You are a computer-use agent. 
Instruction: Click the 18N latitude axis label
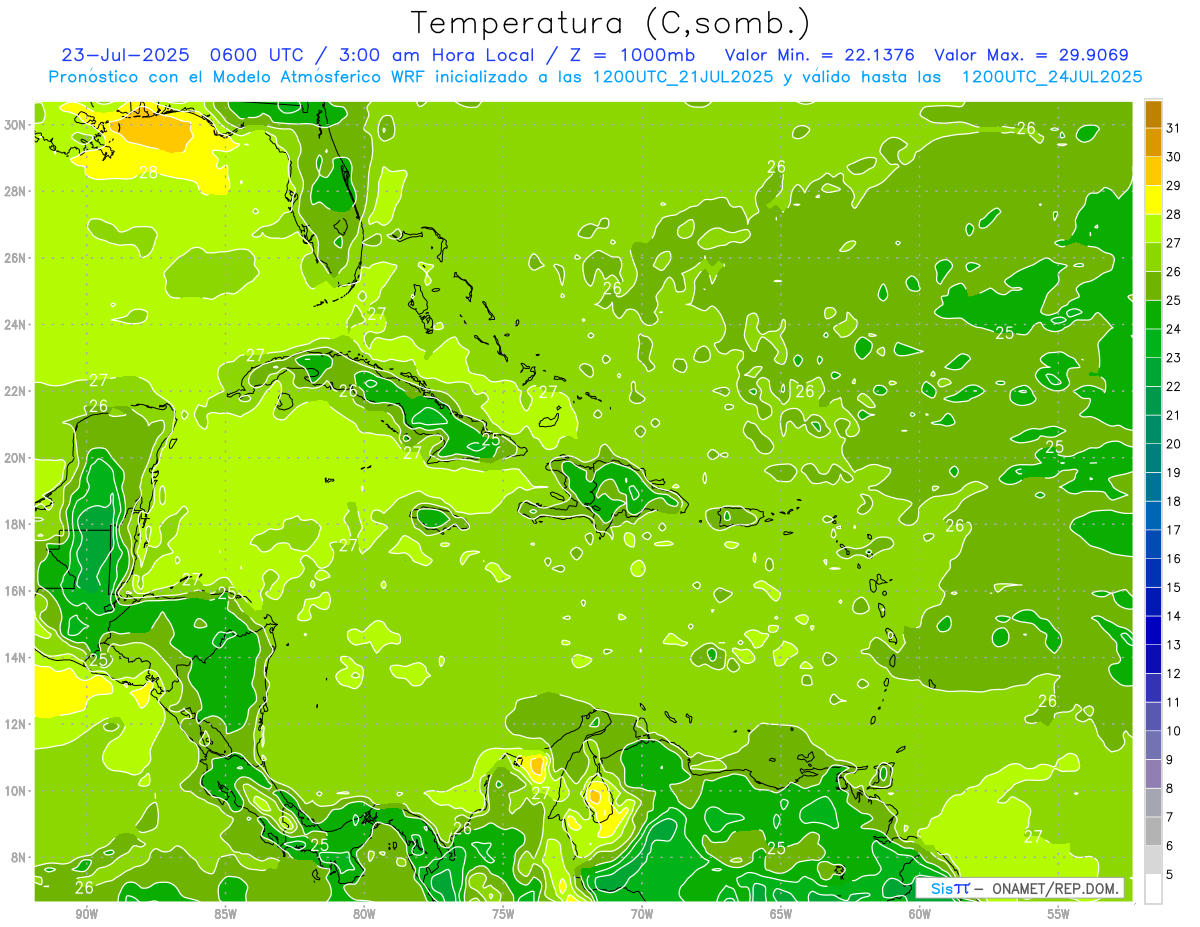(15, 524)
